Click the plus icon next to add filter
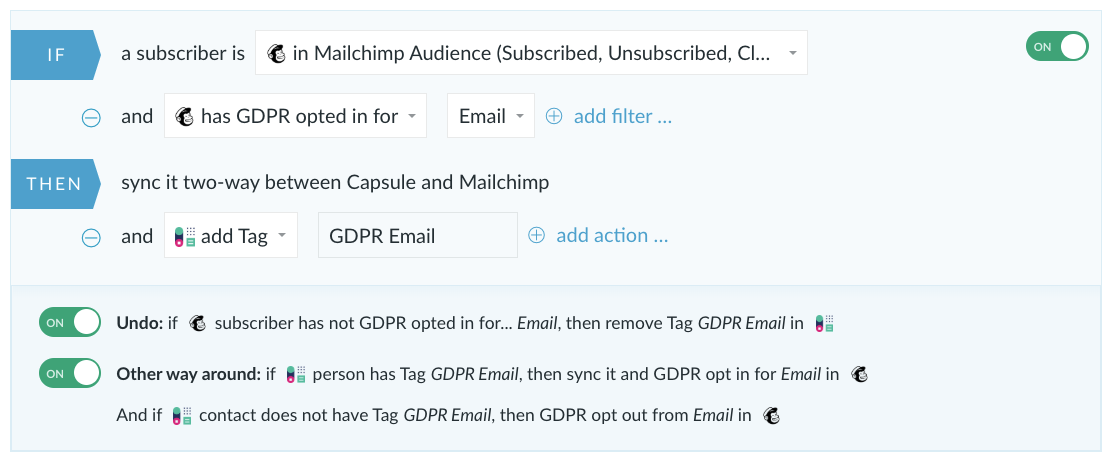This screenshot has width=1109, height=465. [x=554, y=116]
